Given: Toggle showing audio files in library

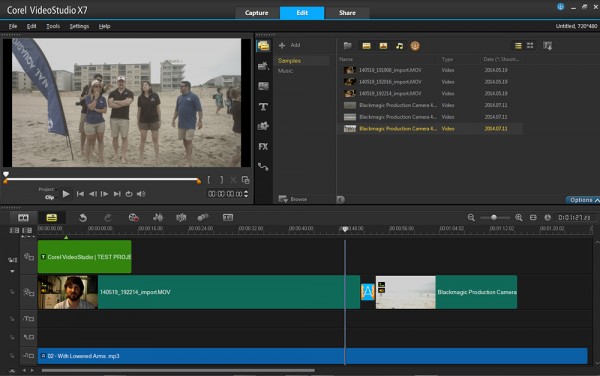Looking at the screenshot, I should (x=399, y=46).
